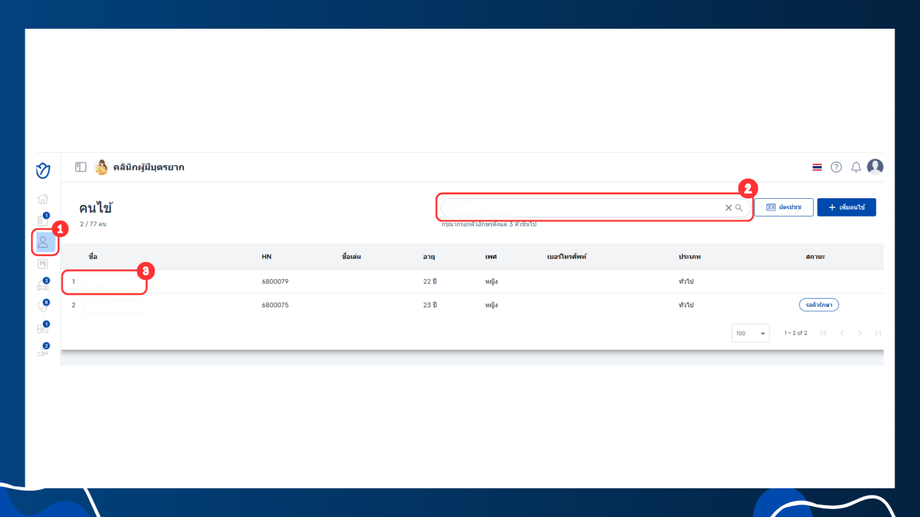Viewport: 920px width, 517px height.
Task: Sort by the HN column header
Action: [x=266, y=257]
